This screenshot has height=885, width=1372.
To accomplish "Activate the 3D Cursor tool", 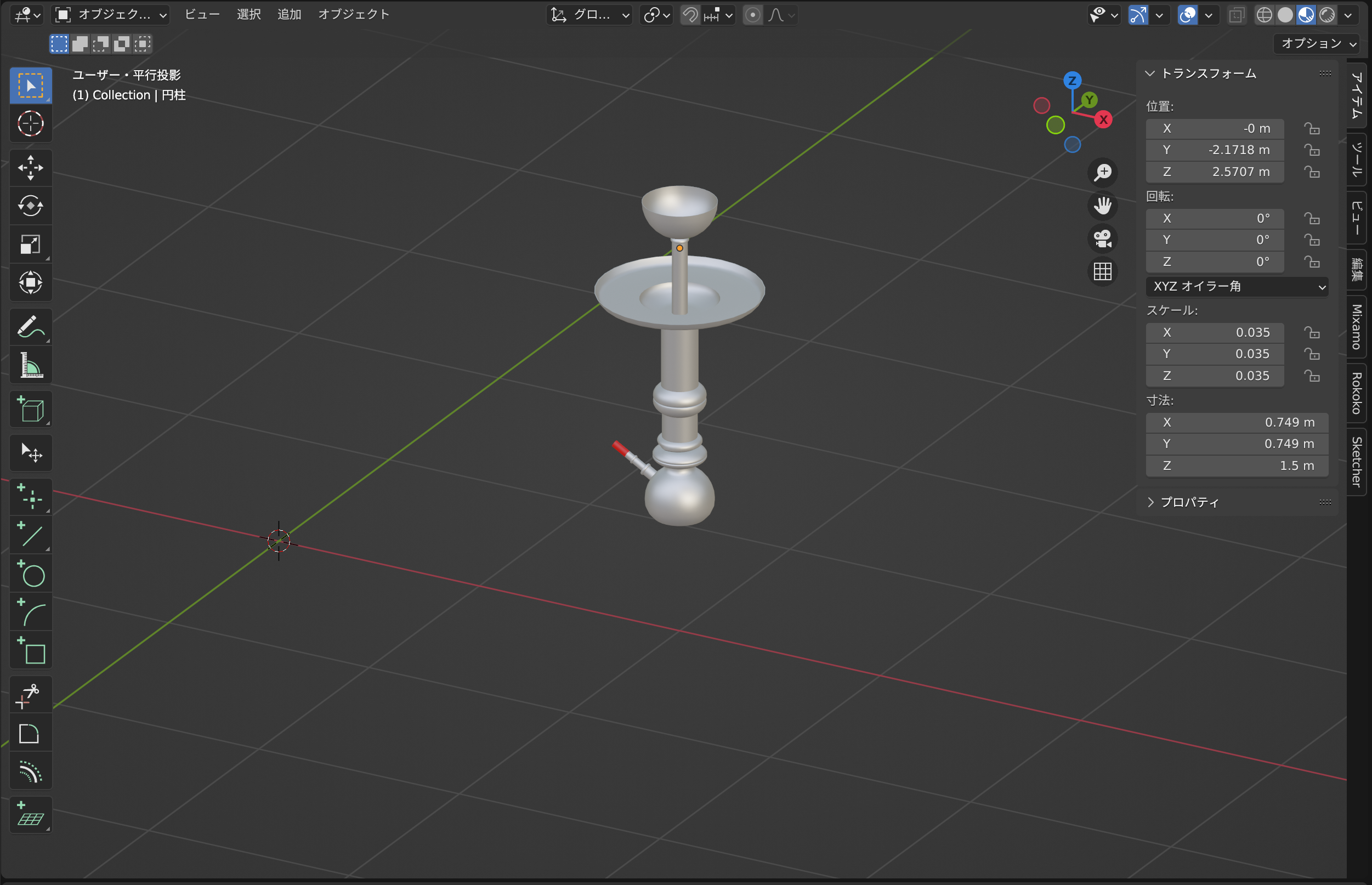I will 31,123.
